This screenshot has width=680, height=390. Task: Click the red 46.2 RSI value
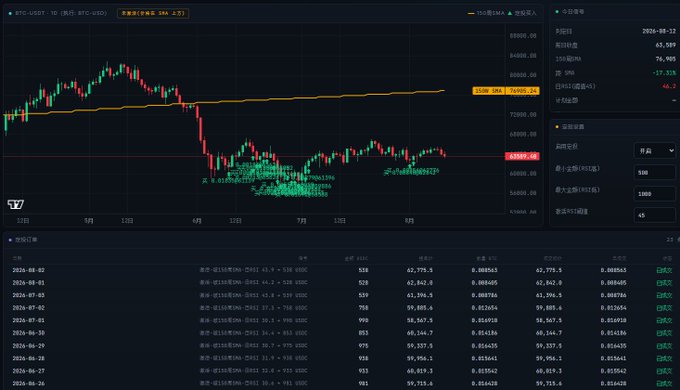pos(669,86)
